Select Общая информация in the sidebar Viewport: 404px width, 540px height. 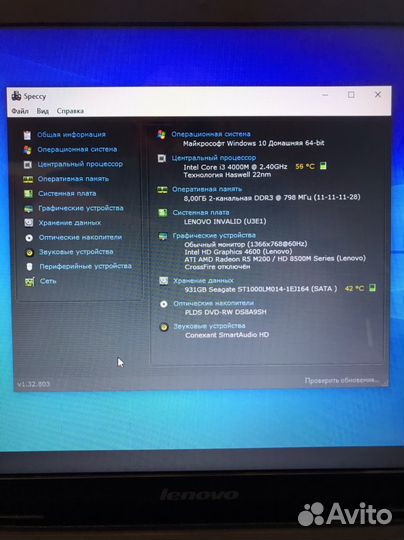coord(71,135)
